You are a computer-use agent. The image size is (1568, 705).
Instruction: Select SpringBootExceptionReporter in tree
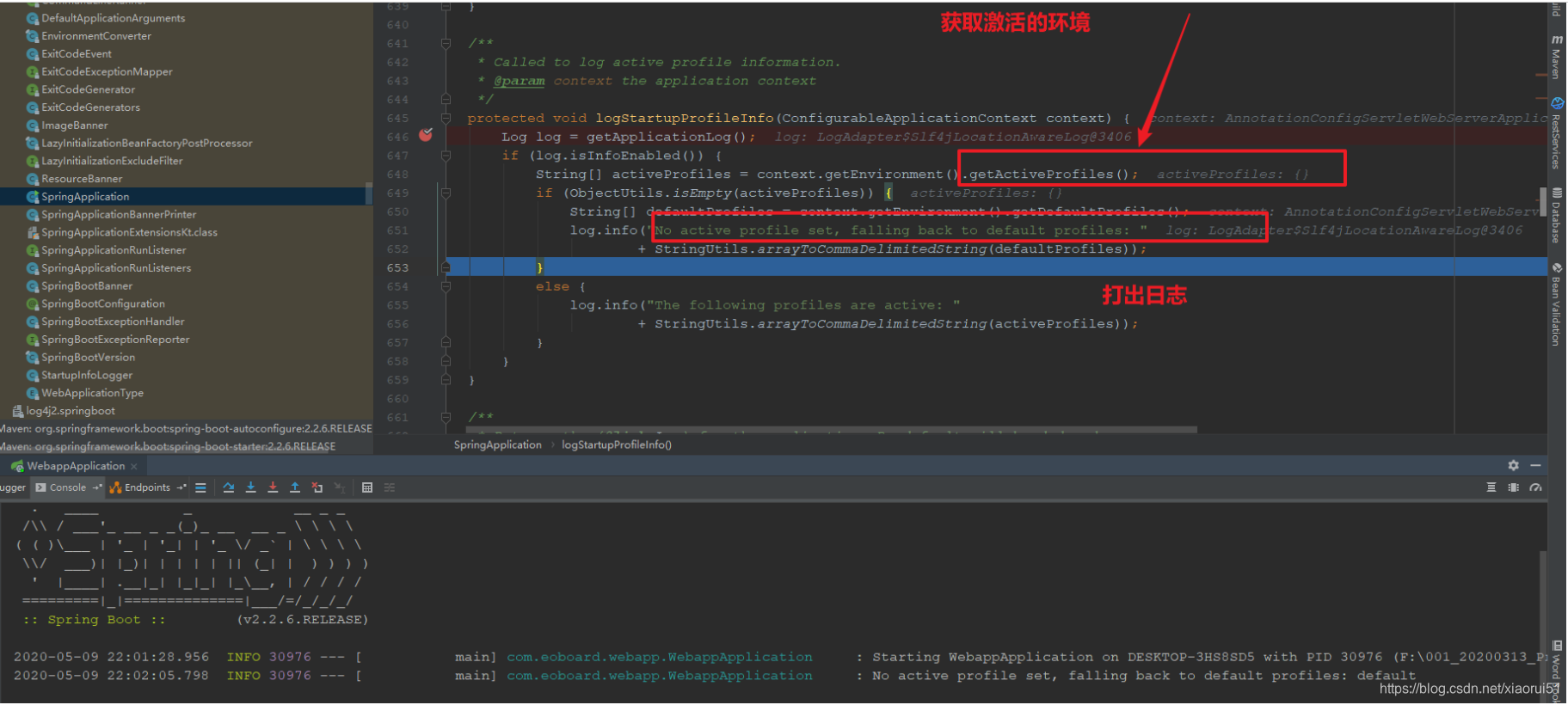(x=115, y=340)
